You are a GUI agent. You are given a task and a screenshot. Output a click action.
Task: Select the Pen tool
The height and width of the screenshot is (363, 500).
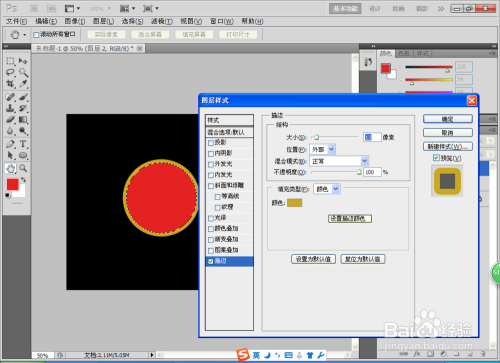[10, 144]
